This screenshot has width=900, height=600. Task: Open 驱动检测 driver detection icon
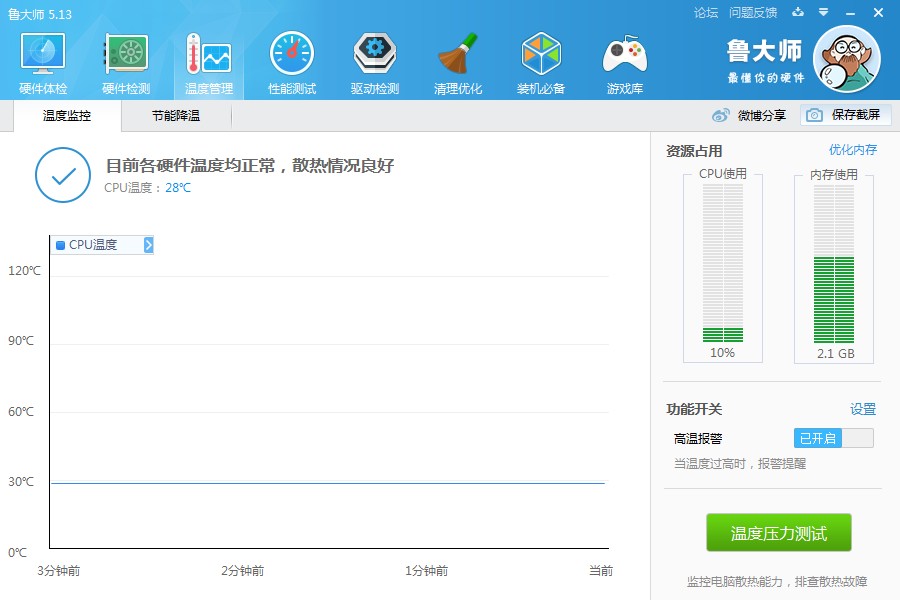[375, 53]
